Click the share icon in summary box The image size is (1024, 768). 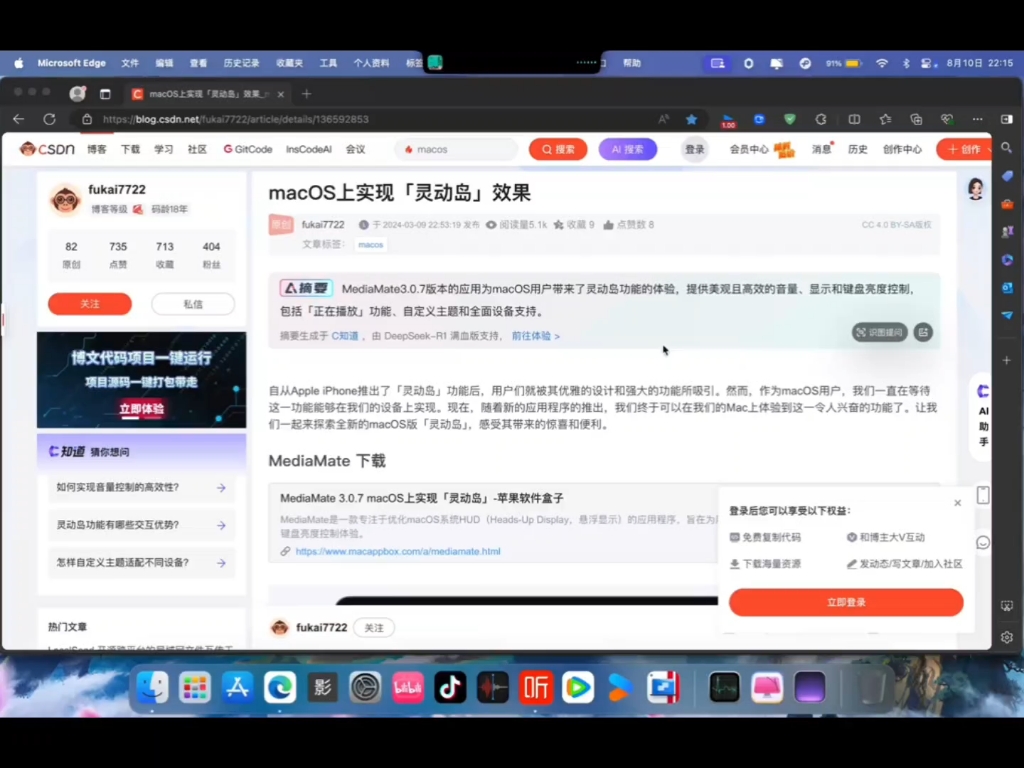(923, 332)
